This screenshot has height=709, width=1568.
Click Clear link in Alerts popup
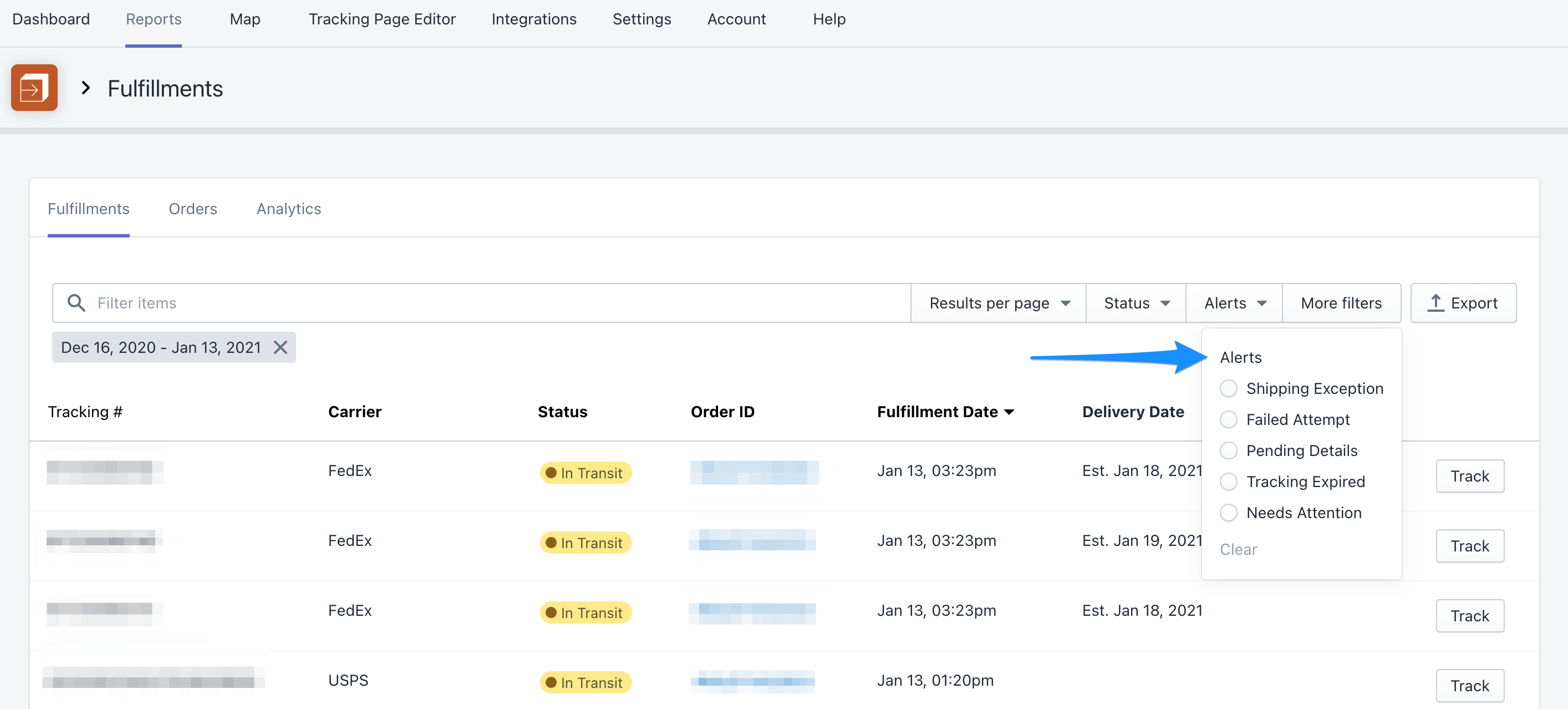click(1238, 549)
